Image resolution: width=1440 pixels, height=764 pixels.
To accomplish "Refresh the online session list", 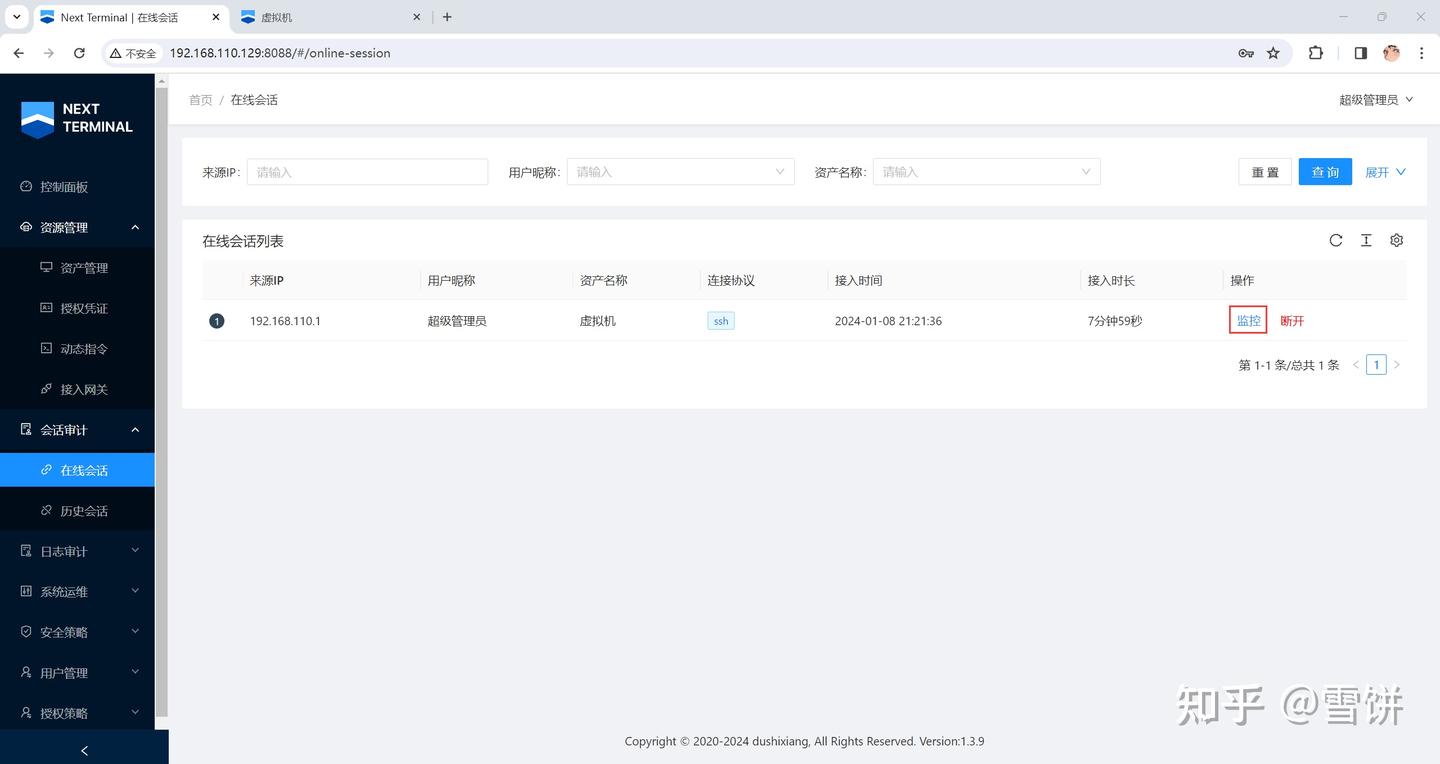I will 1336,240.
